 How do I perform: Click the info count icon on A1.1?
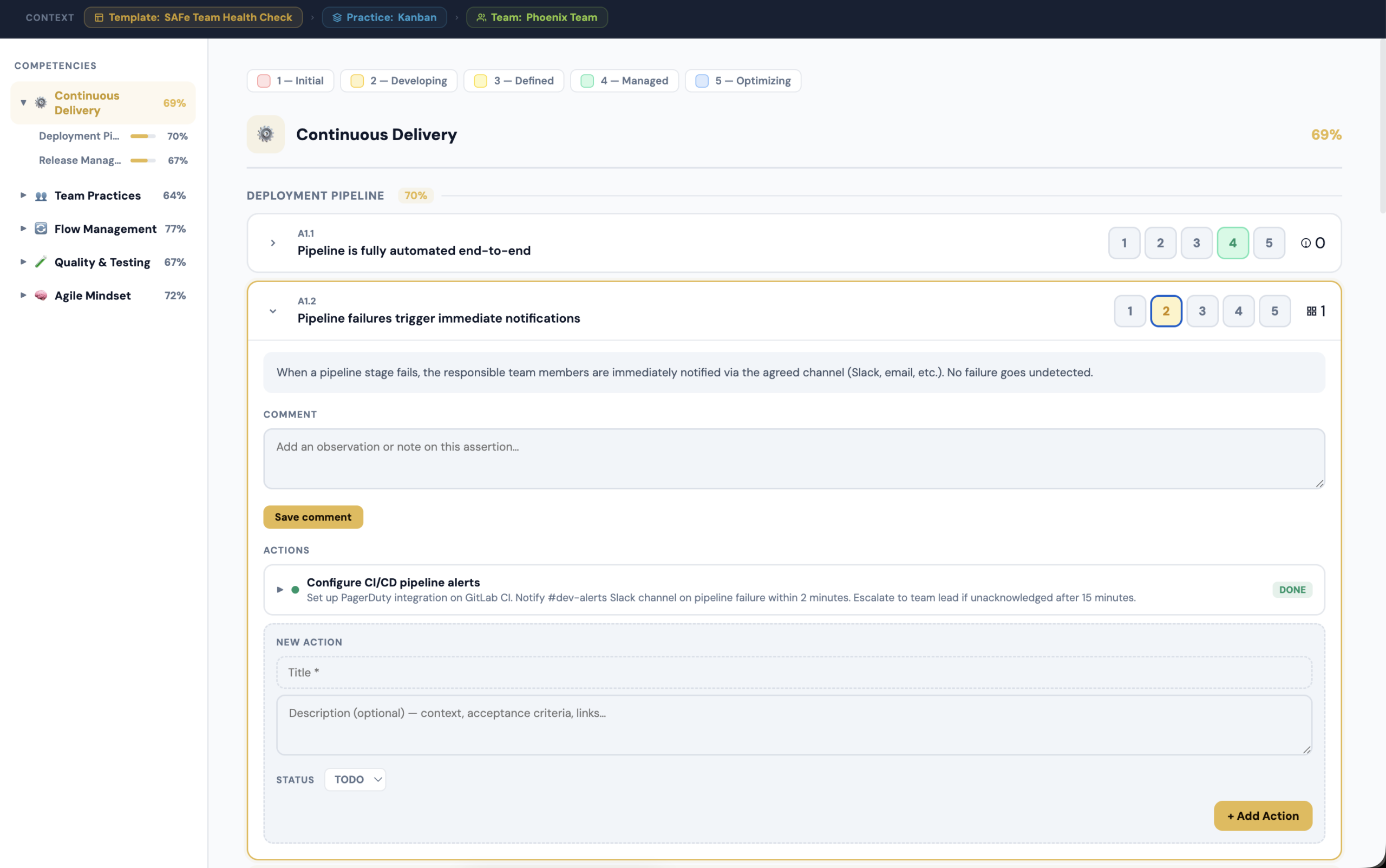(1306, 243)
